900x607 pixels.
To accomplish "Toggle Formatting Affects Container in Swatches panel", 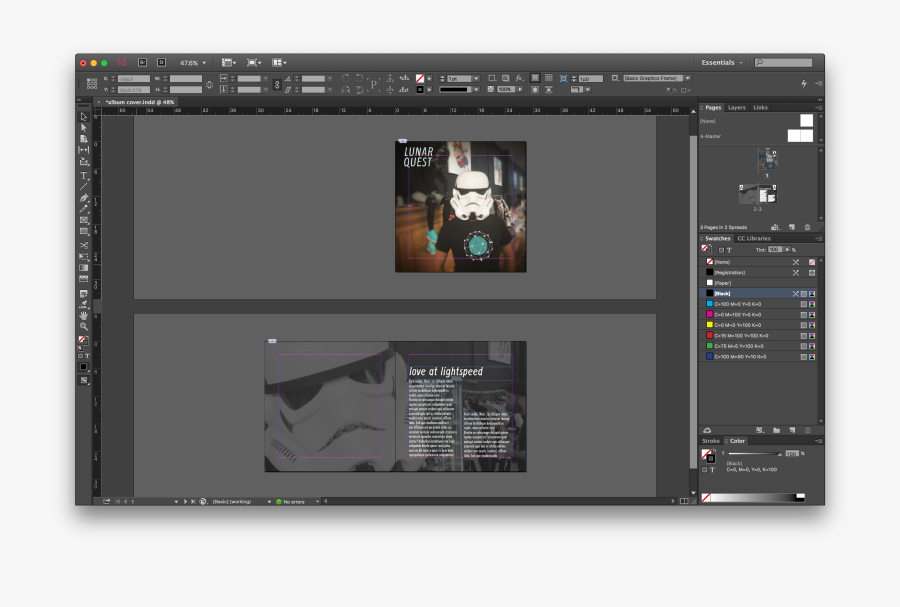I will (722, 250).
